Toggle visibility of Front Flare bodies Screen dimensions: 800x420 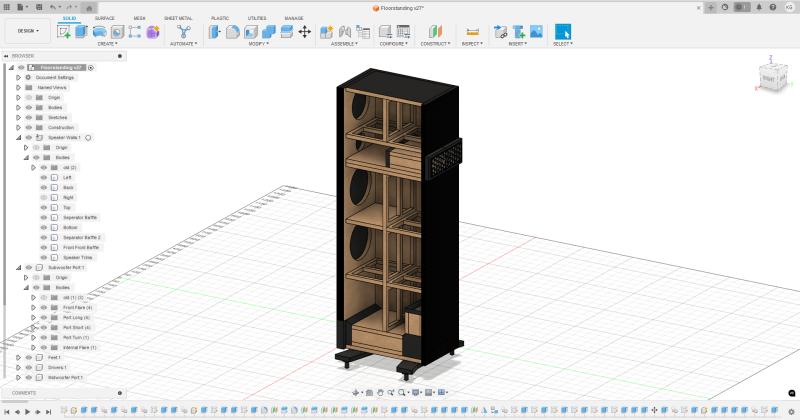44,307
